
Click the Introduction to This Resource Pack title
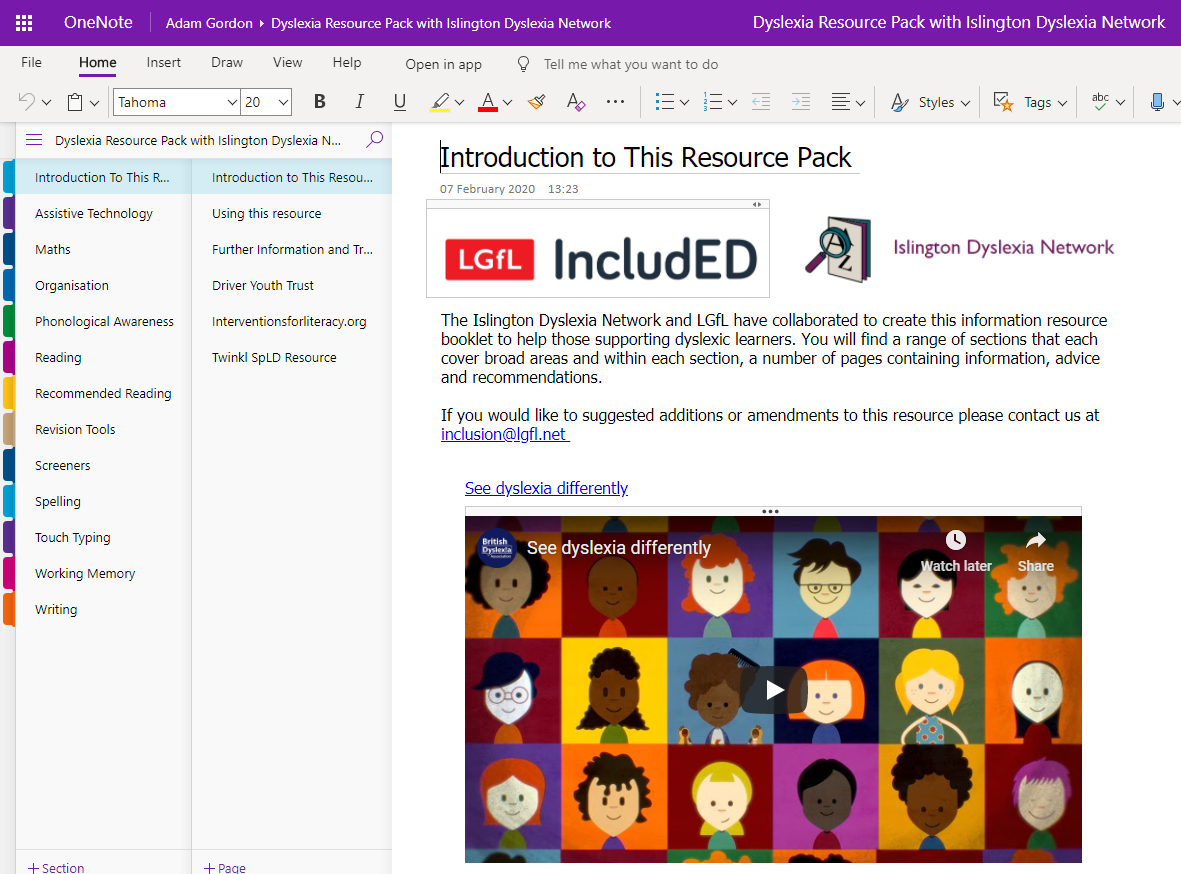[x=645, y=157]
